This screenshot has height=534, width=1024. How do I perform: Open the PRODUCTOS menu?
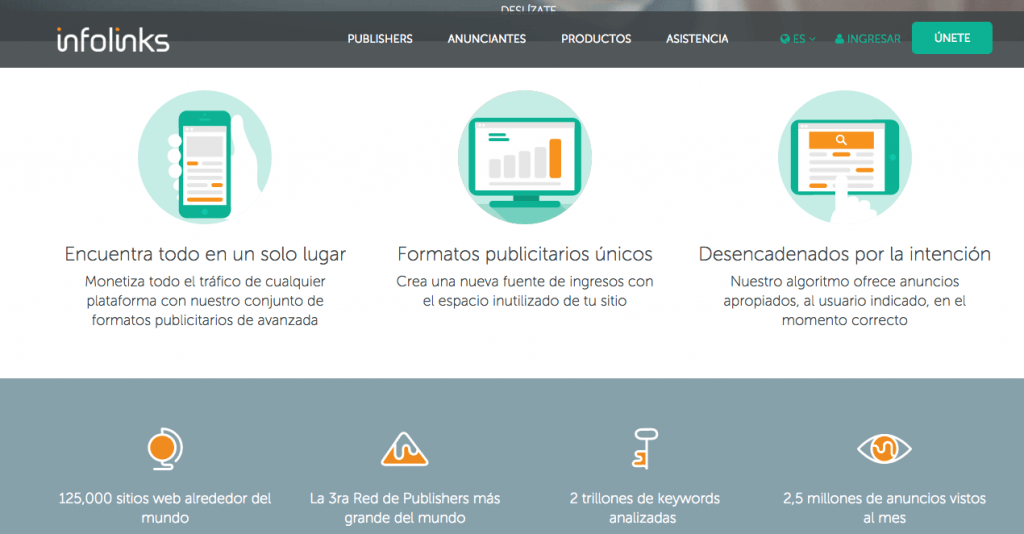click(x=596, y=39)
